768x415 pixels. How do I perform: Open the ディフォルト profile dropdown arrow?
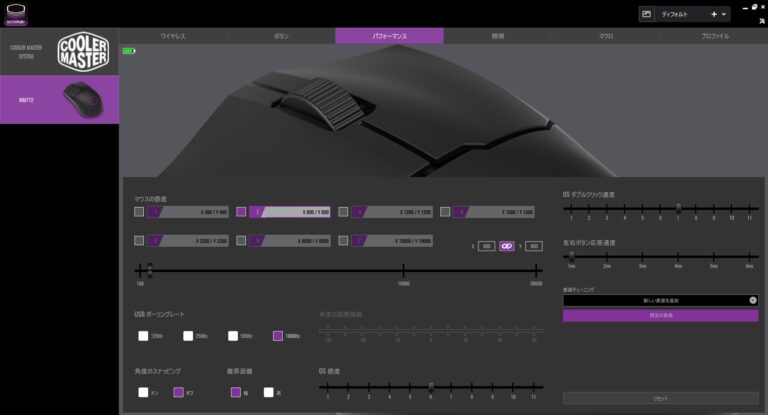[724, 14]
